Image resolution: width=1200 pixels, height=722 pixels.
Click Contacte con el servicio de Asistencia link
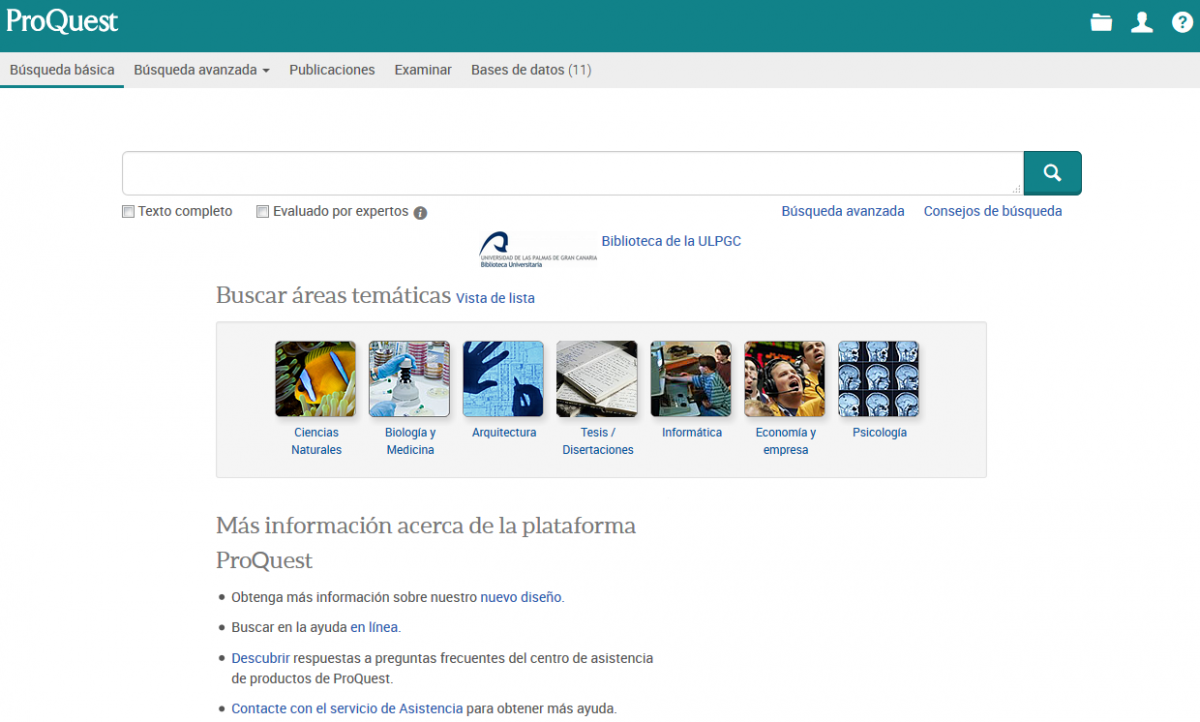[x=347, y=708]
